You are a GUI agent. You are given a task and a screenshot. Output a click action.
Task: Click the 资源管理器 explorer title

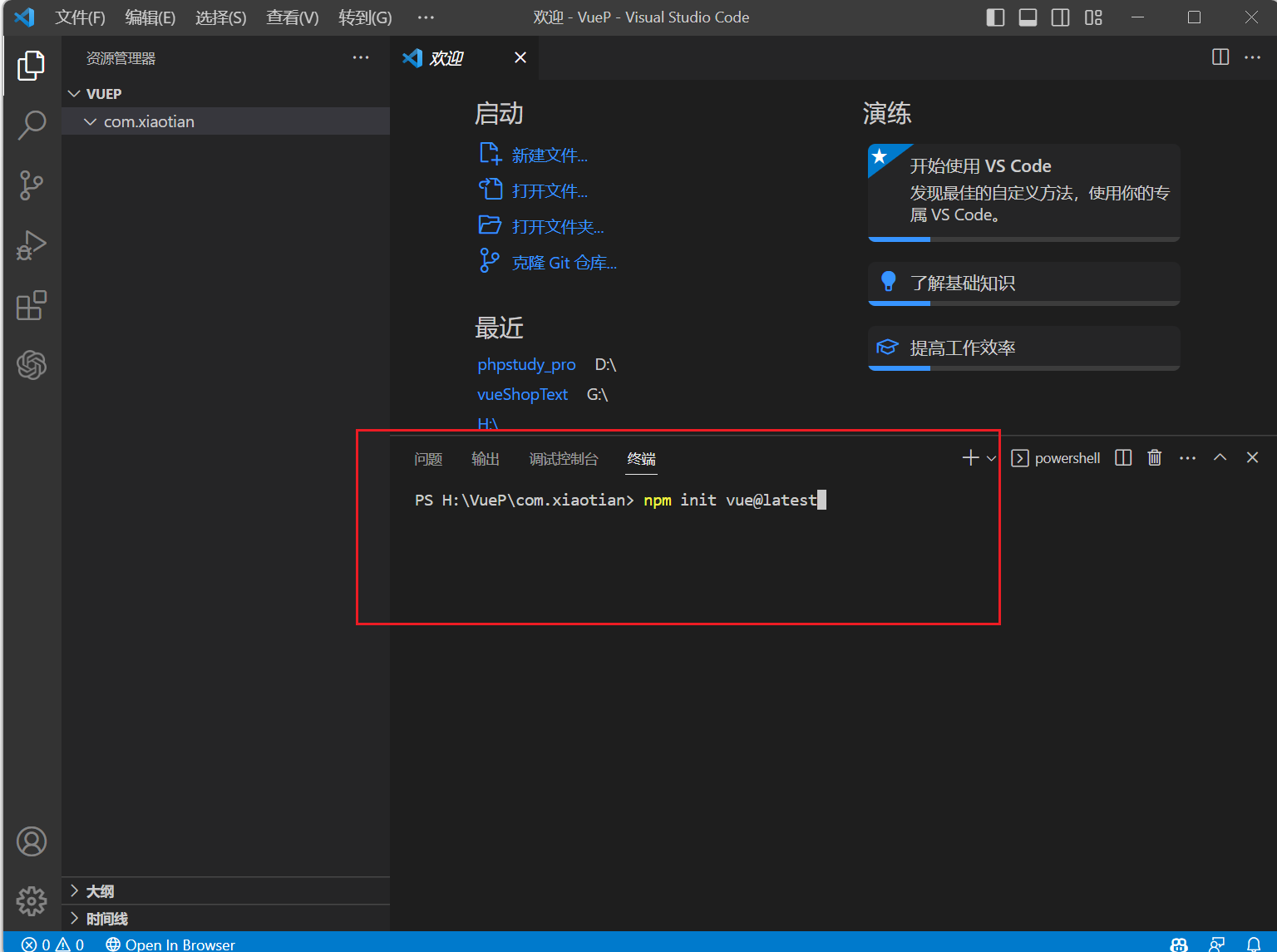(121, 58)
